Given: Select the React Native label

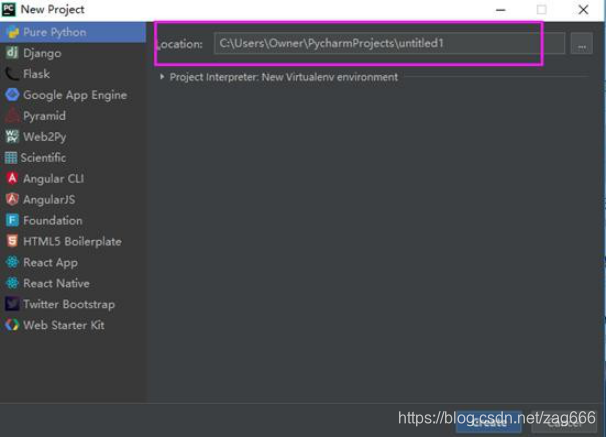Looking at the screenshot, I should tap(56, 283).
